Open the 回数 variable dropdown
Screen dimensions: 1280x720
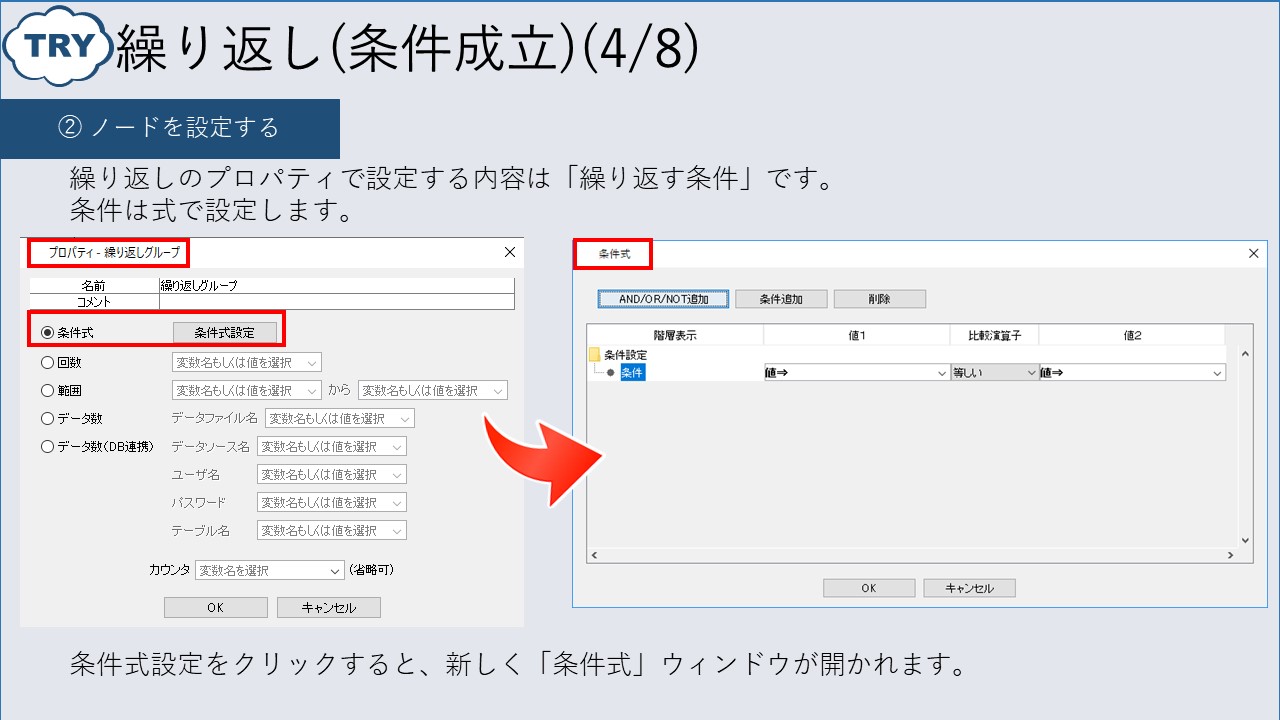coord(246,362)
